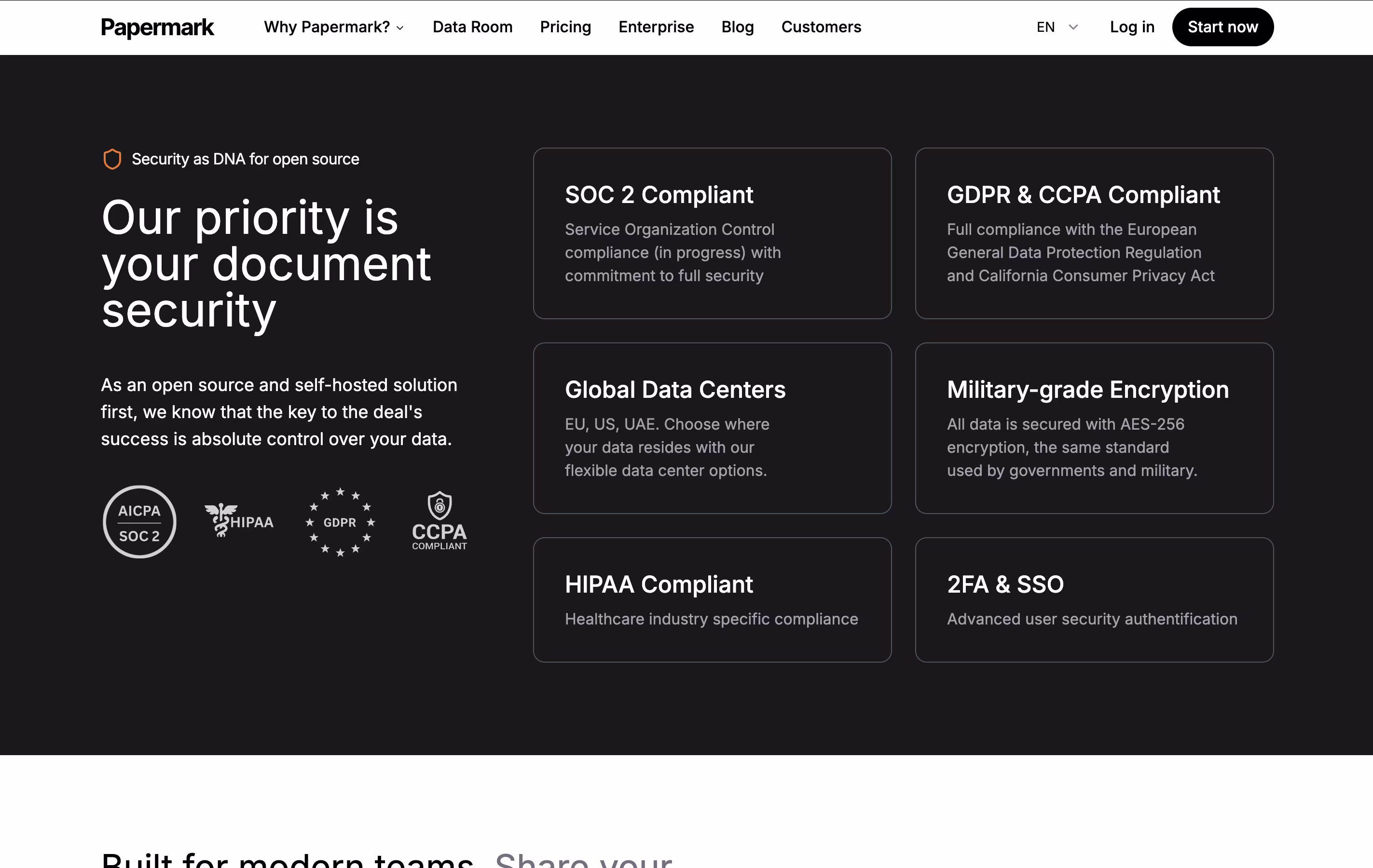Viewport: 1373px width, 868px height.
Task: Select the Military-grade Encryption card
Action: pyautogui.click(x=1094, y=428)
